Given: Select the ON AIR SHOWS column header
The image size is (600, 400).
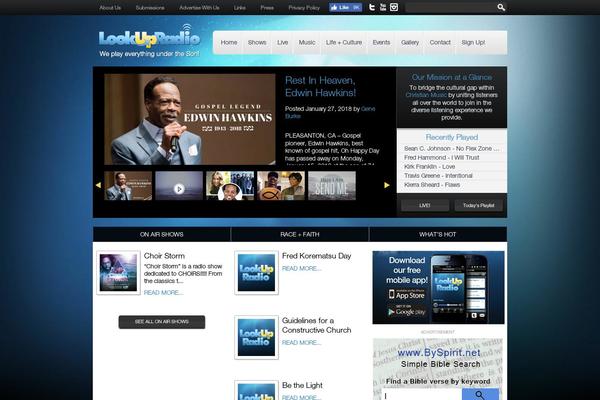Looking at the screenshot, I should (161, 234).
